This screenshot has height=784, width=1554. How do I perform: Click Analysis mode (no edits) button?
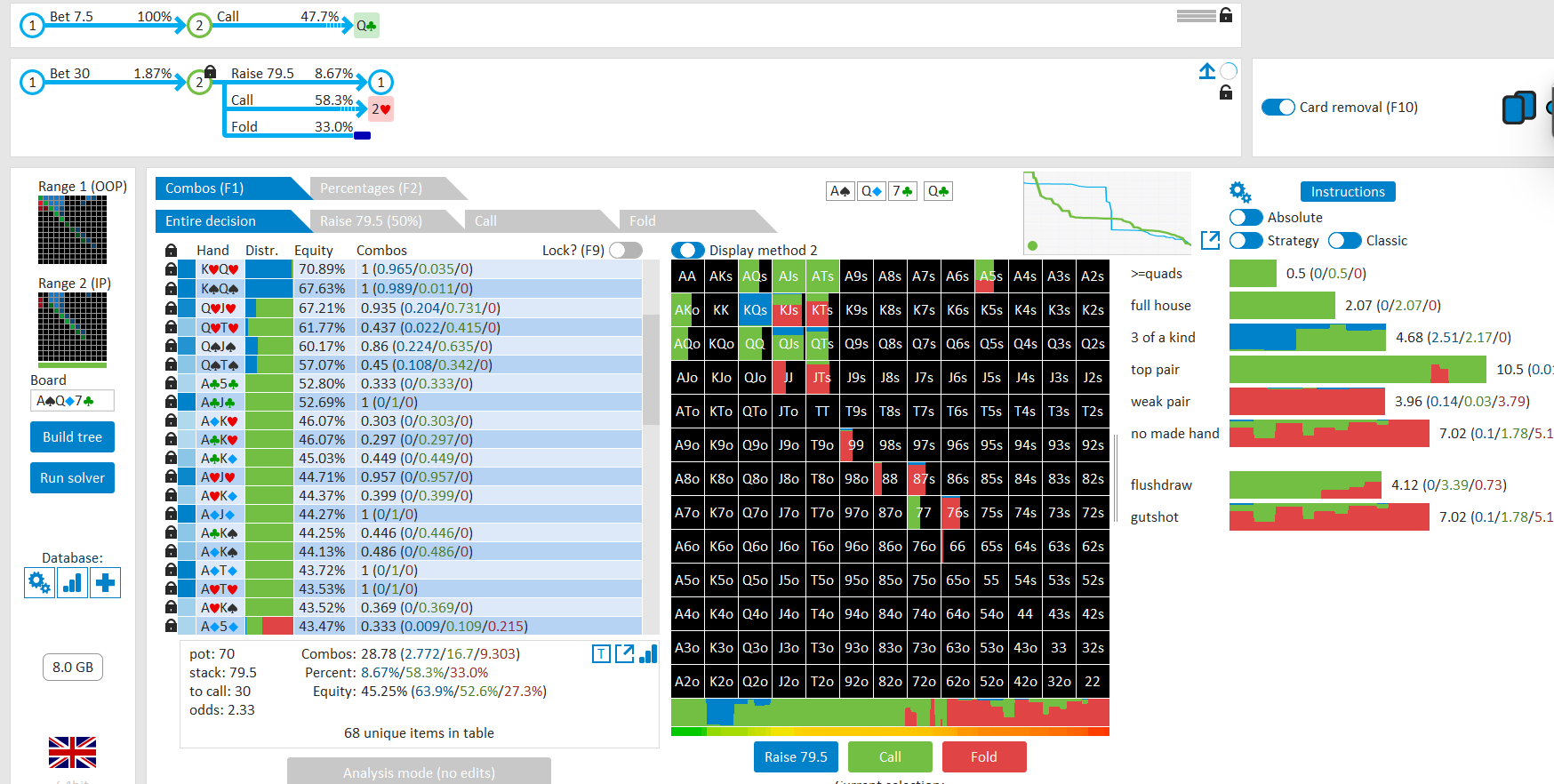419,772
